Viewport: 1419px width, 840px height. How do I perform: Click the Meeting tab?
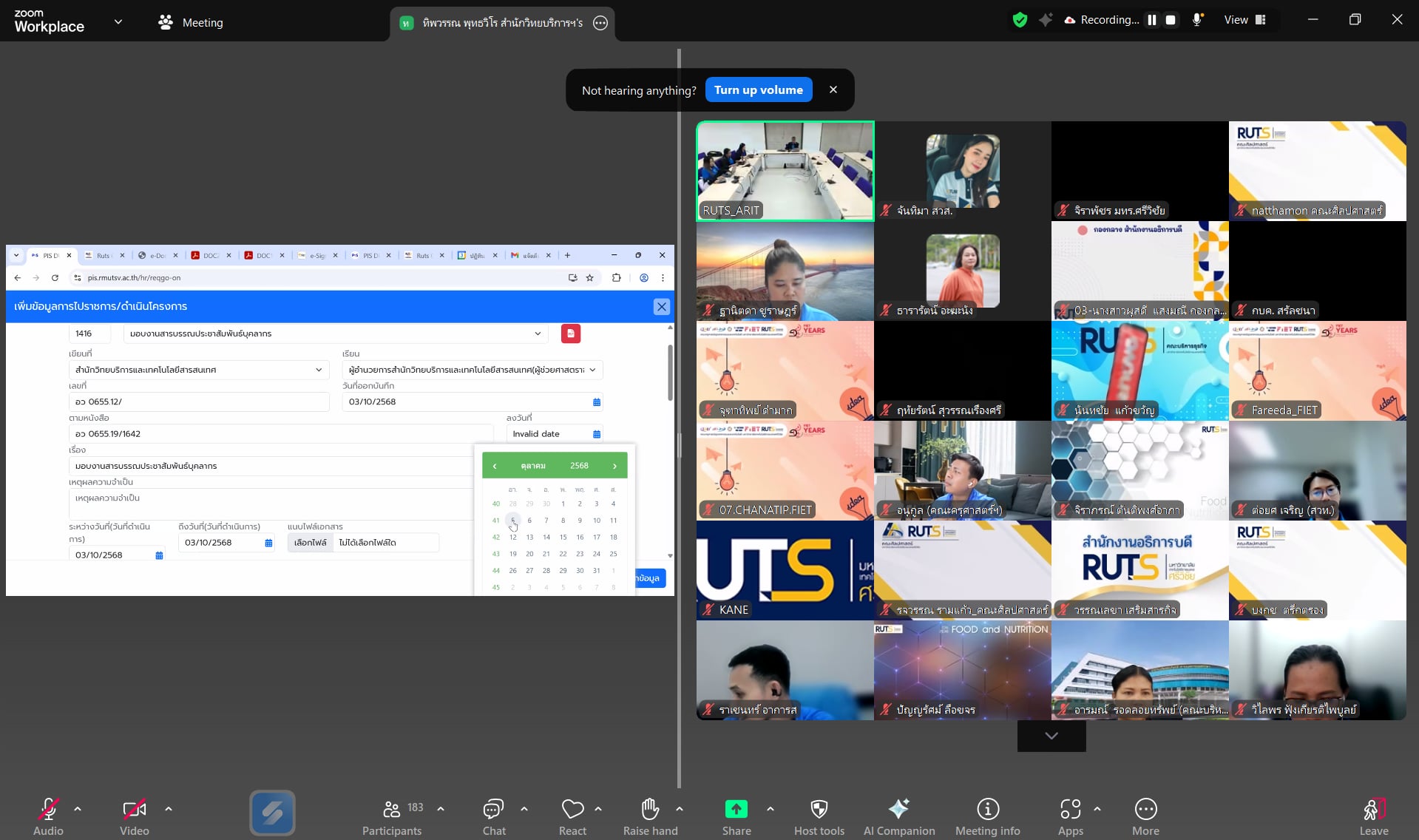coord(191,23)
